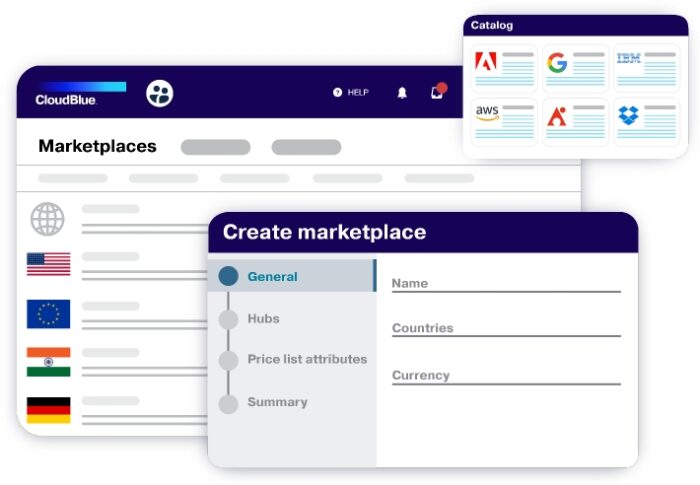Click the Countries input field
This screenshot has width=700, height=485.
pyautogui.click(x=506, y=328)
